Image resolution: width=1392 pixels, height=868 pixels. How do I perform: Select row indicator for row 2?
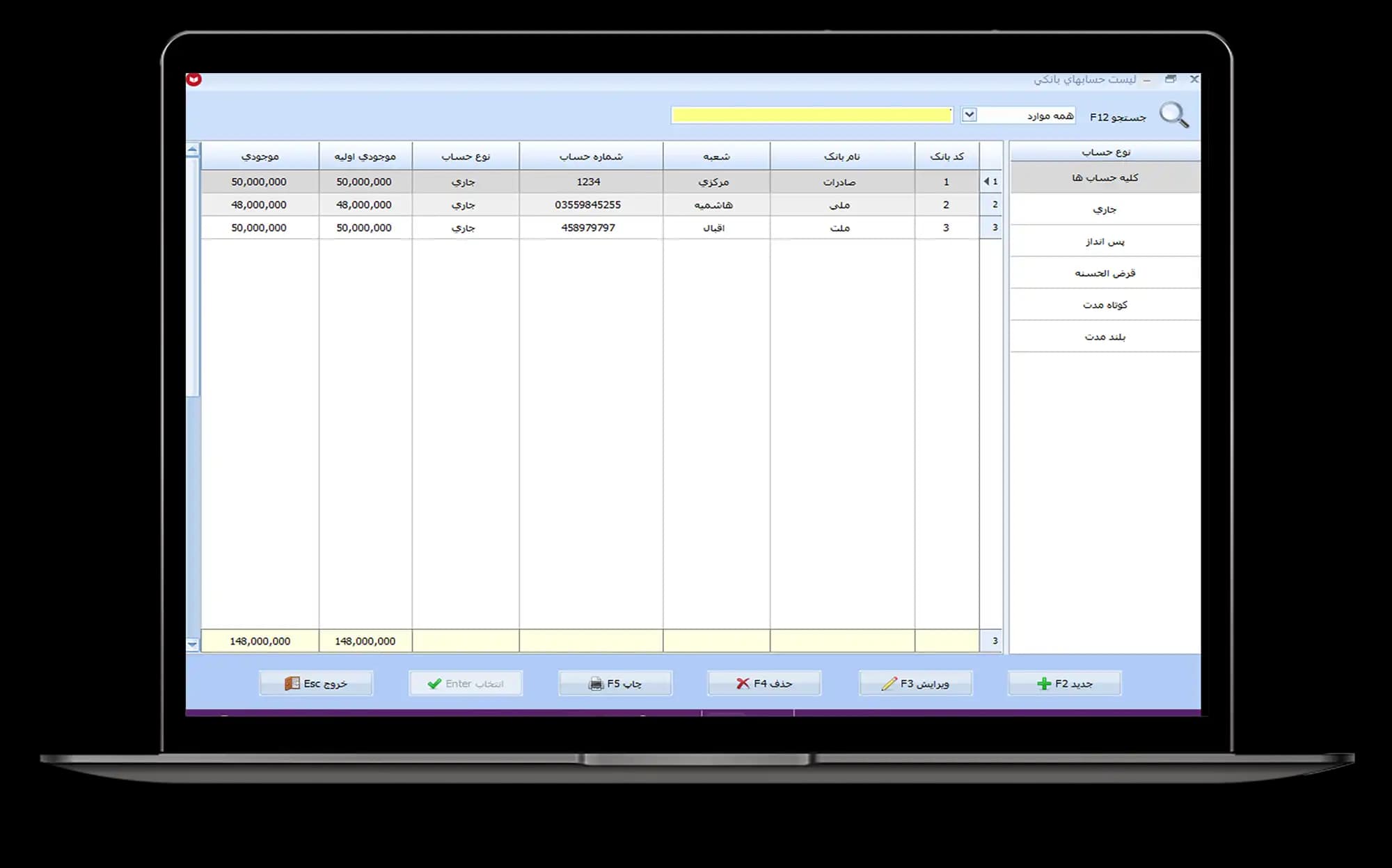pyautogui.click(x=991, y=205)
